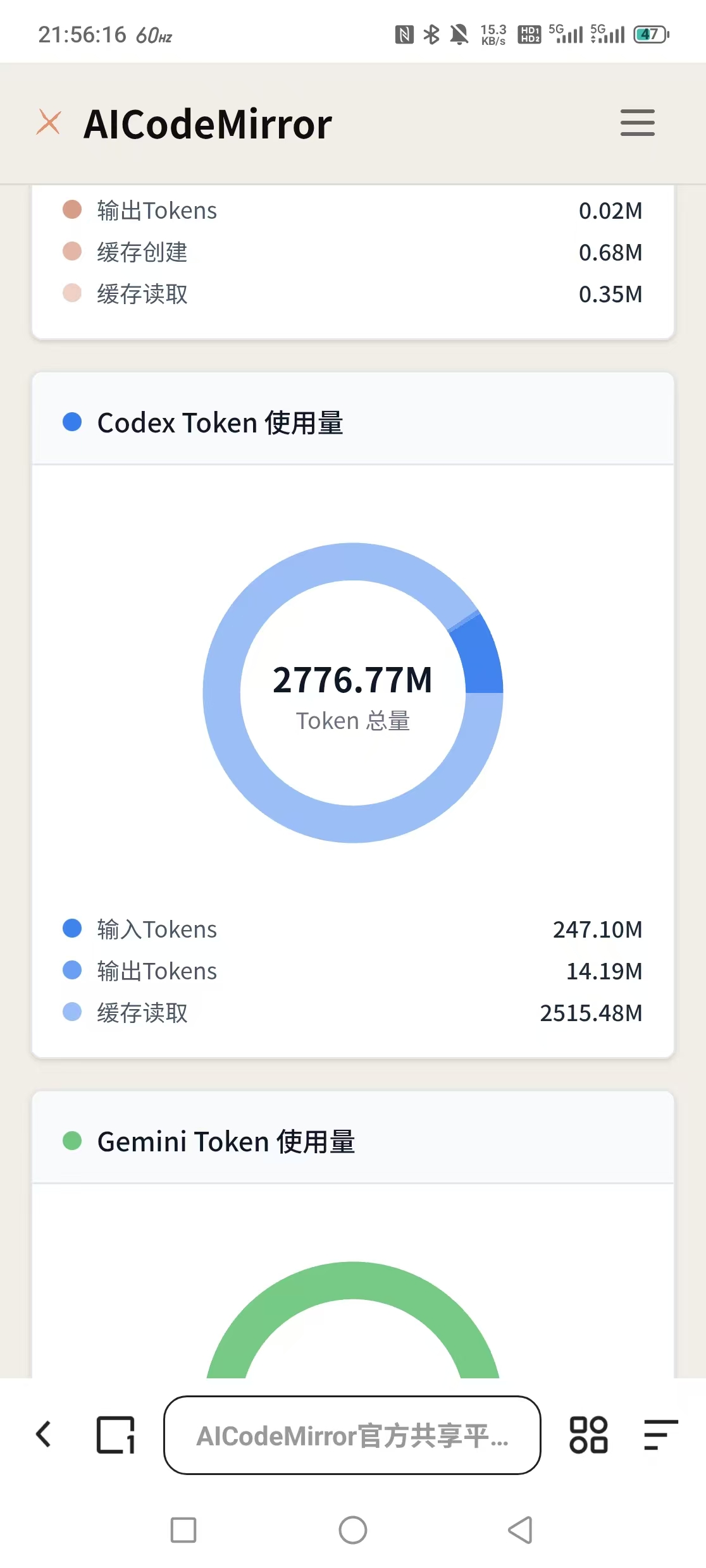Click the NFC status bar icon

[x=404, y=34]
